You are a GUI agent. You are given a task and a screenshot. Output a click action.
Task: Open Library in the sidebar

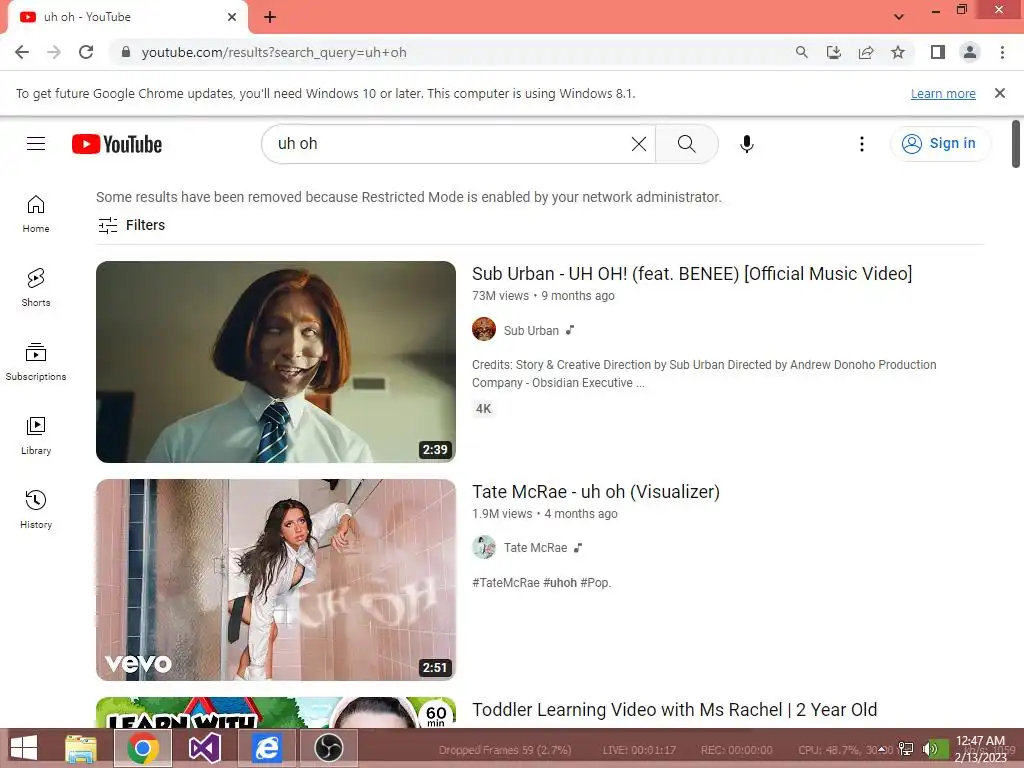(36, 436)
